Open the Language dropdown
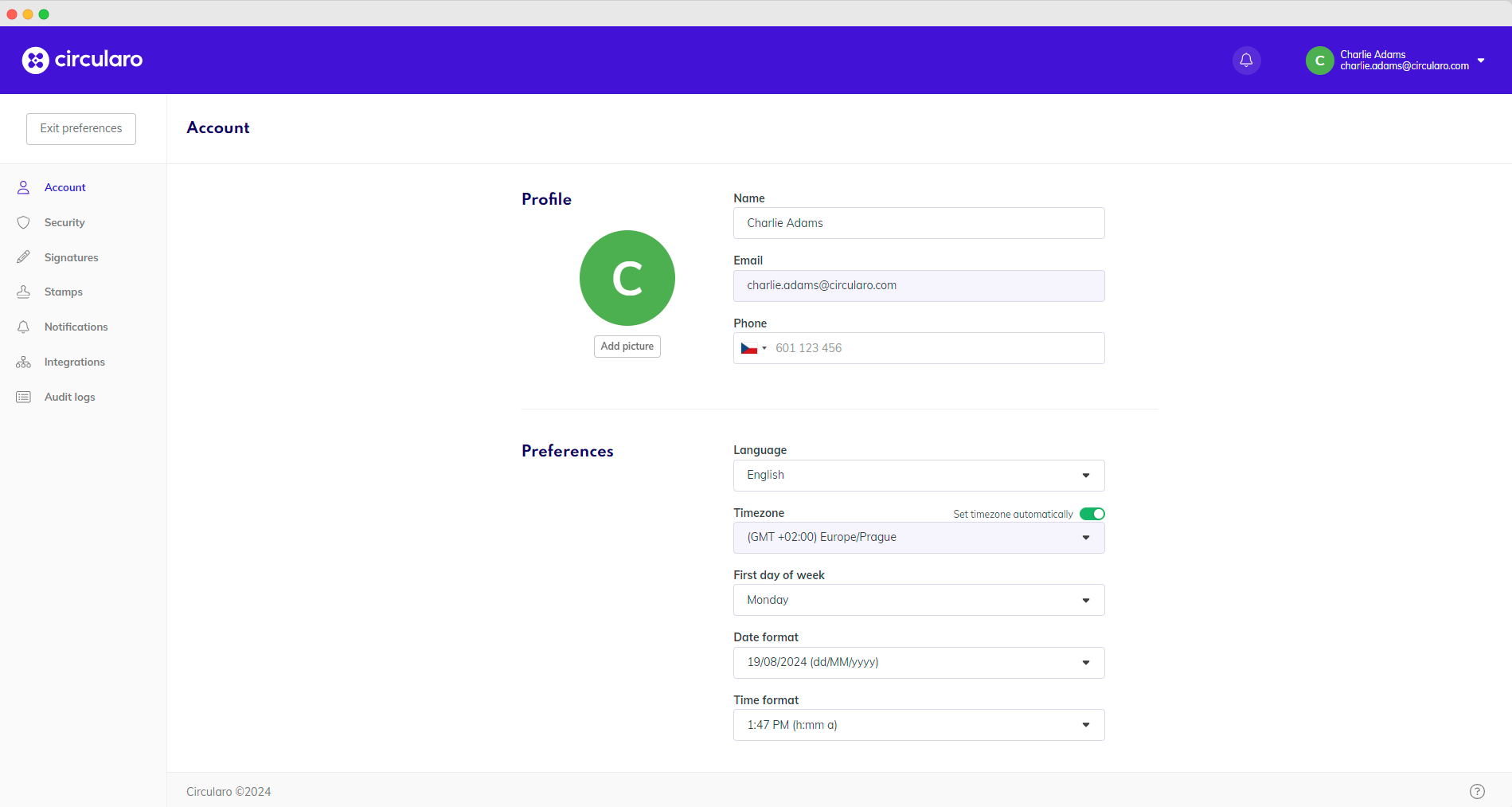Viewport: 1512px width, 807px height. 918,476
